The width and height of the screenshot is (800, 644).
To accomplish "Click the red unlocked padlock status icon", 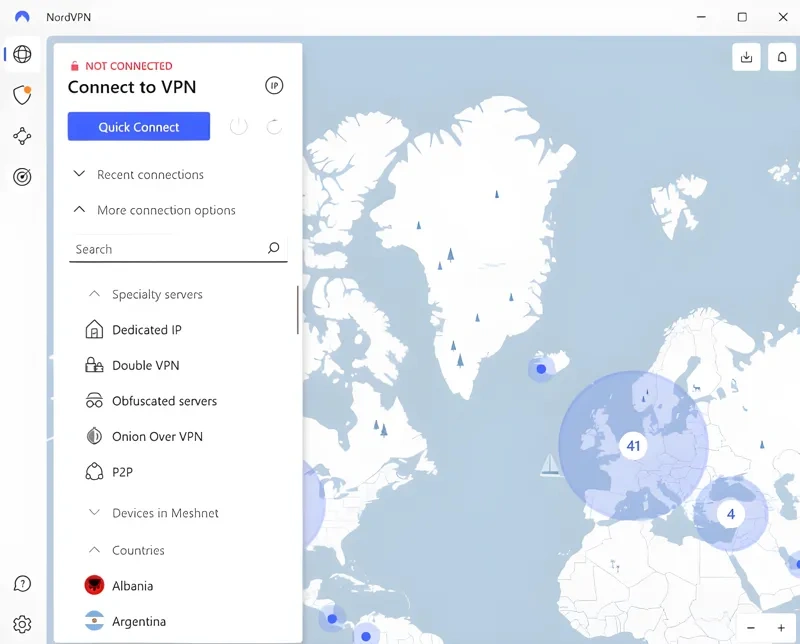I will pyautogui.click(x=74, y=66).
